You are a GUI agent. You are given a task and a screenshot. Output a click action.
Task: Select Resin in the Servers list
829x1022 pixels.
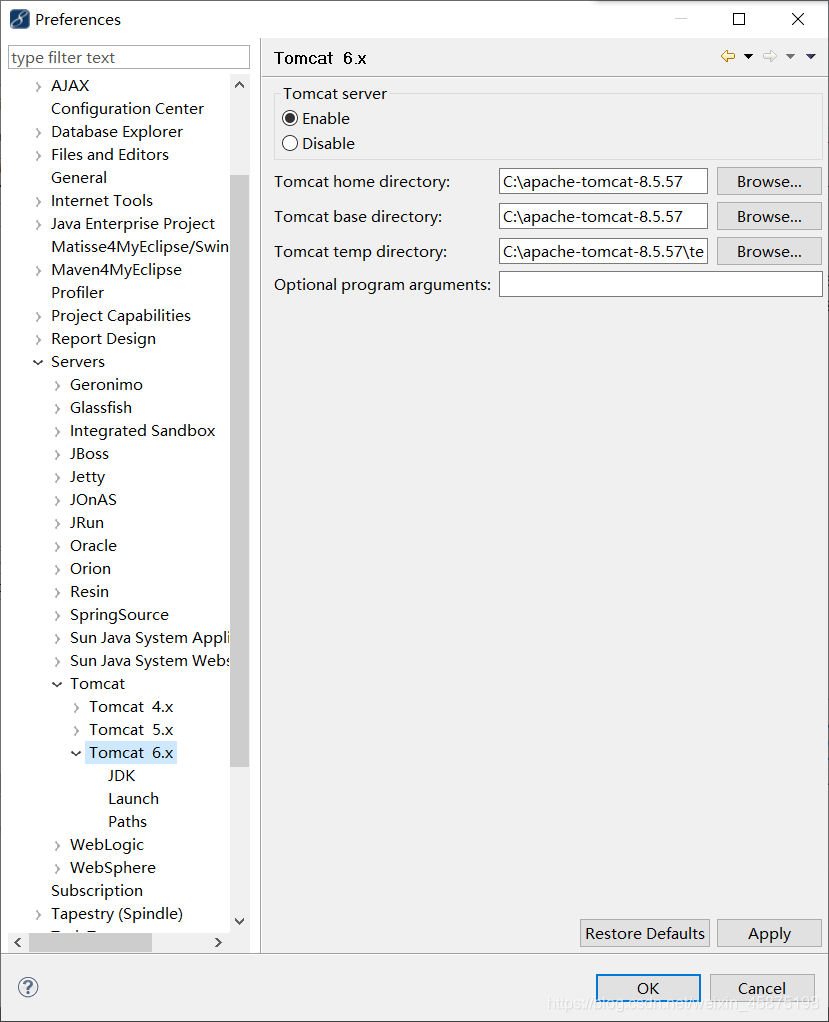coord(89,591)
